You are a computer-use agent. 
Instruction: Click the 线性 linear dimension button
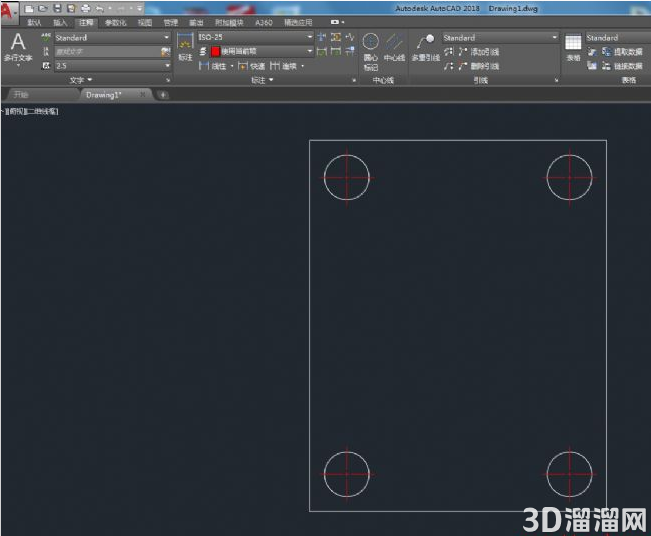coord(213,66)
